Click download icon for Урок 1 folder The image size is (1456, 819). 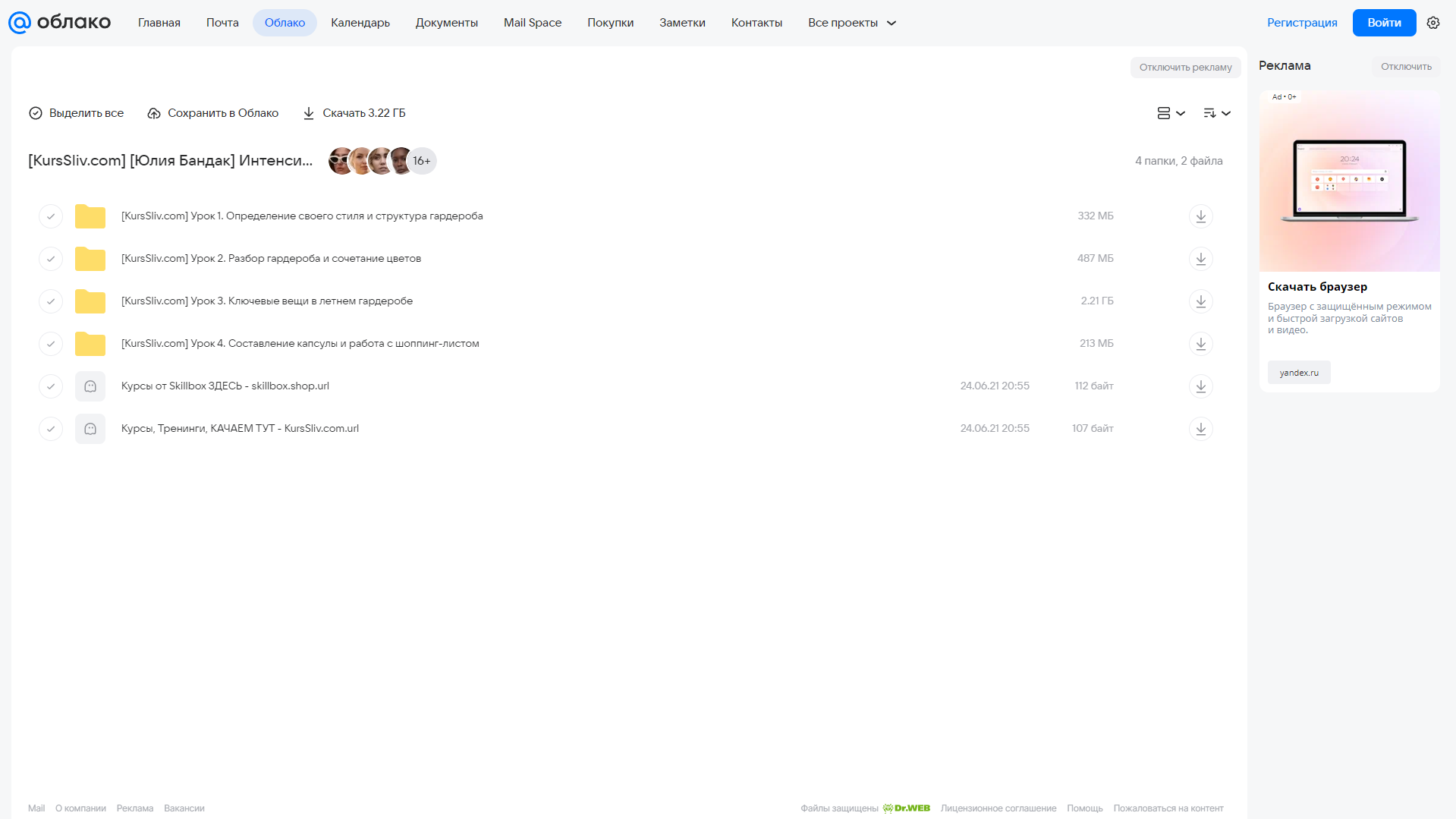1200,216
